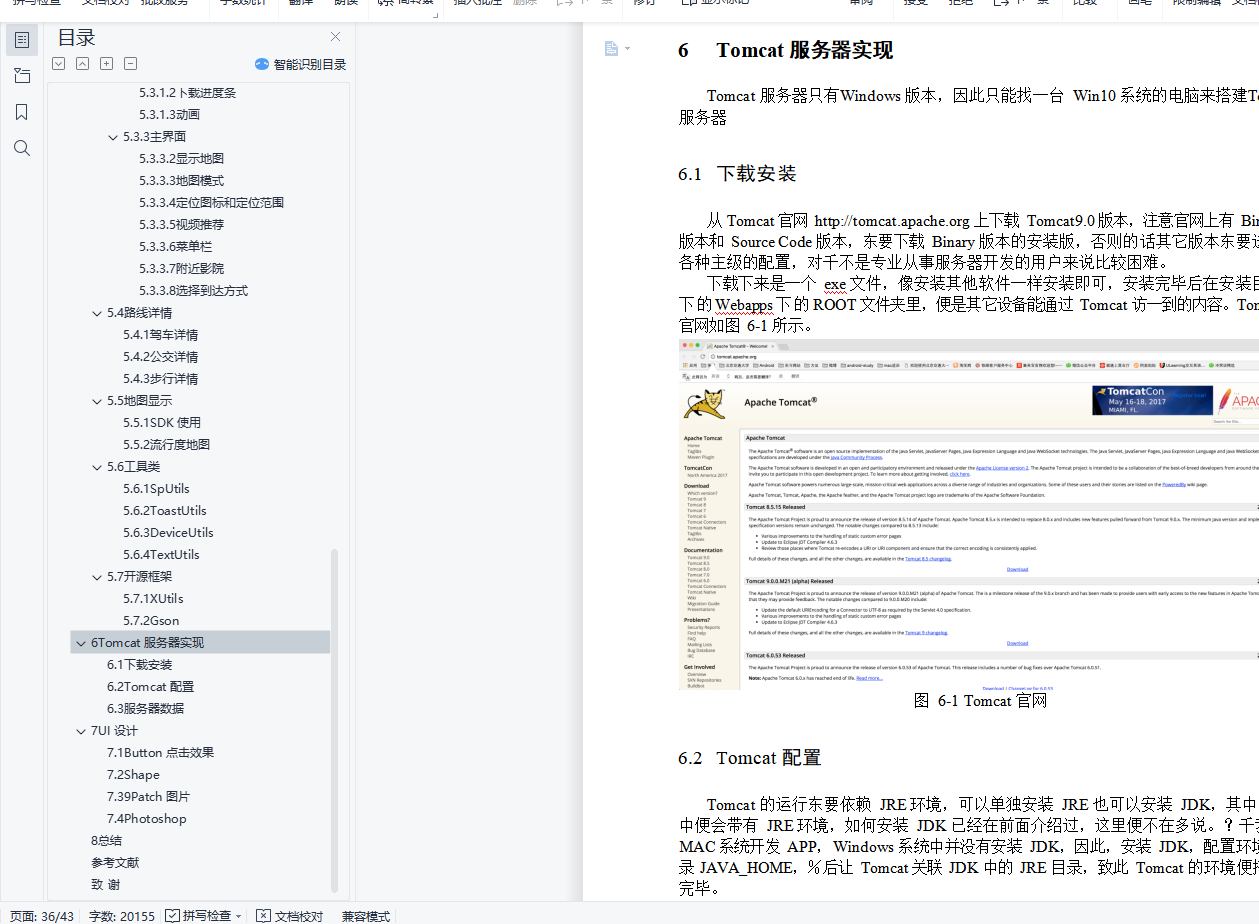Viewport: 1259px width, 924px height.
Task: Jump to 5.6.1SpUtils heading
Action: coord(156,489)
